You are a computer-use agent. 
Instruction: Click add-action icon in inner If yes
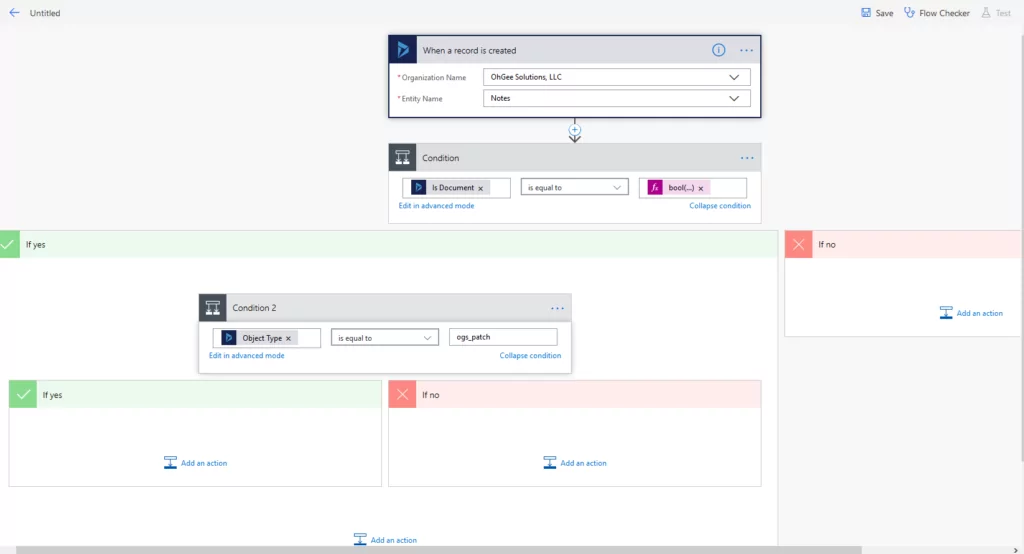170,463
